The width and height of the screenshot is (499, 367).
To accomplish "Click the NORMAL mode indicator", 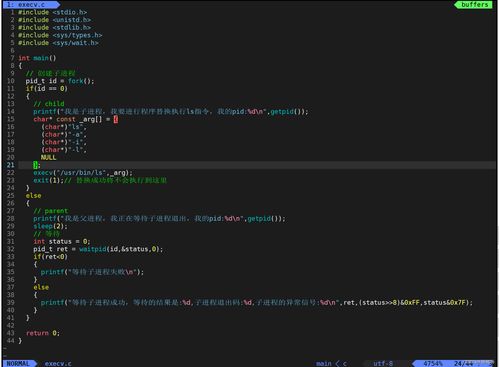I will (x=18, y=363).
